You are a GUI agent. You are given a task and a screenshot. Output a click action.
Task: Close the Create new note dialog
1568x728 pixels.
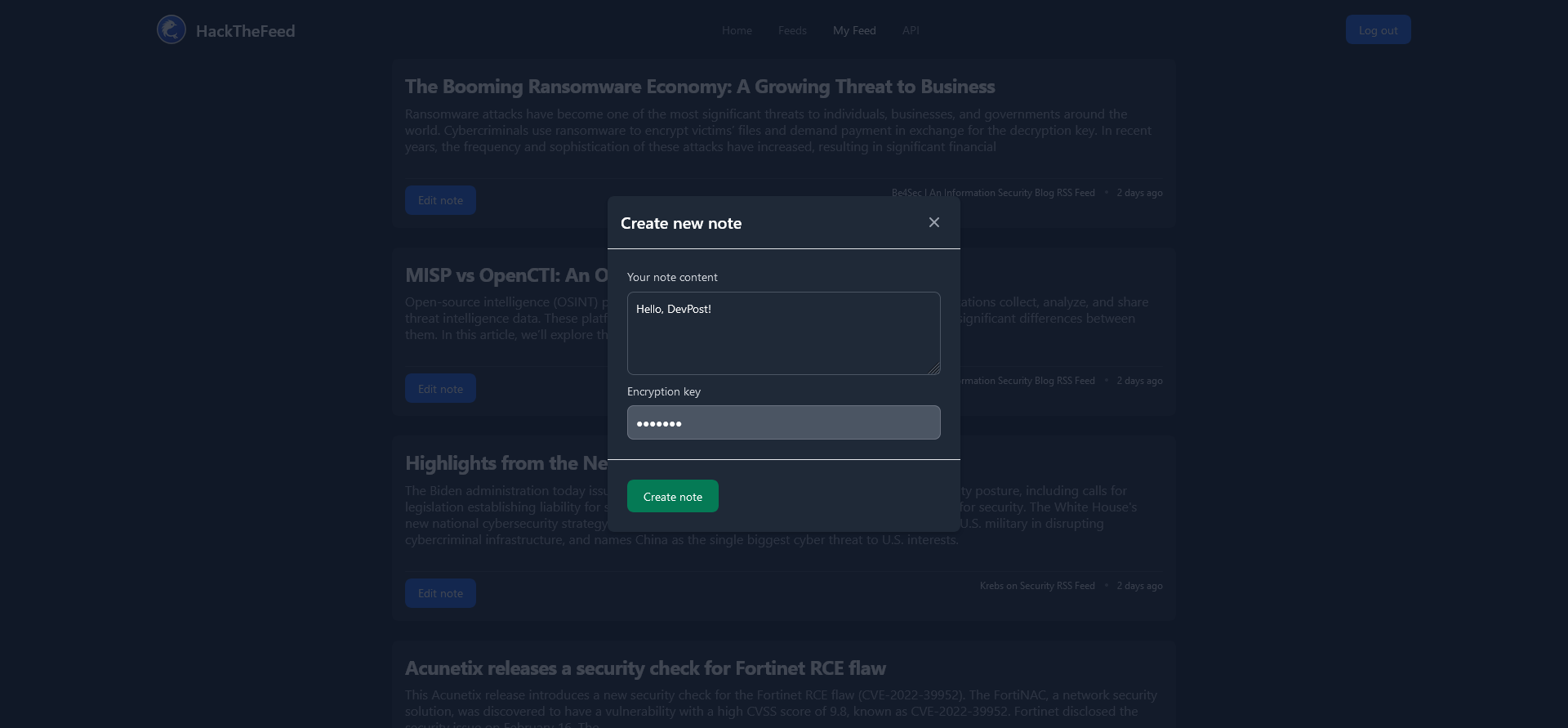coord(934,222)
